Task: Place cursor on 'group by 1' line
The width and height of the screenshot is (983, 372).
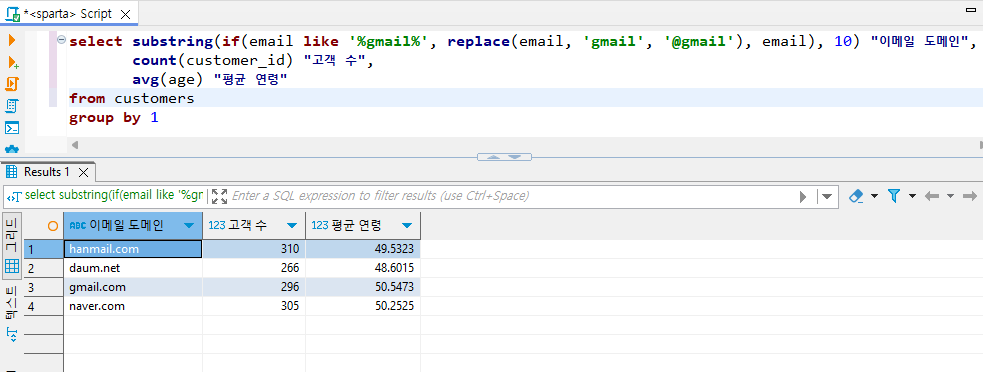Action: click(113, 117)
